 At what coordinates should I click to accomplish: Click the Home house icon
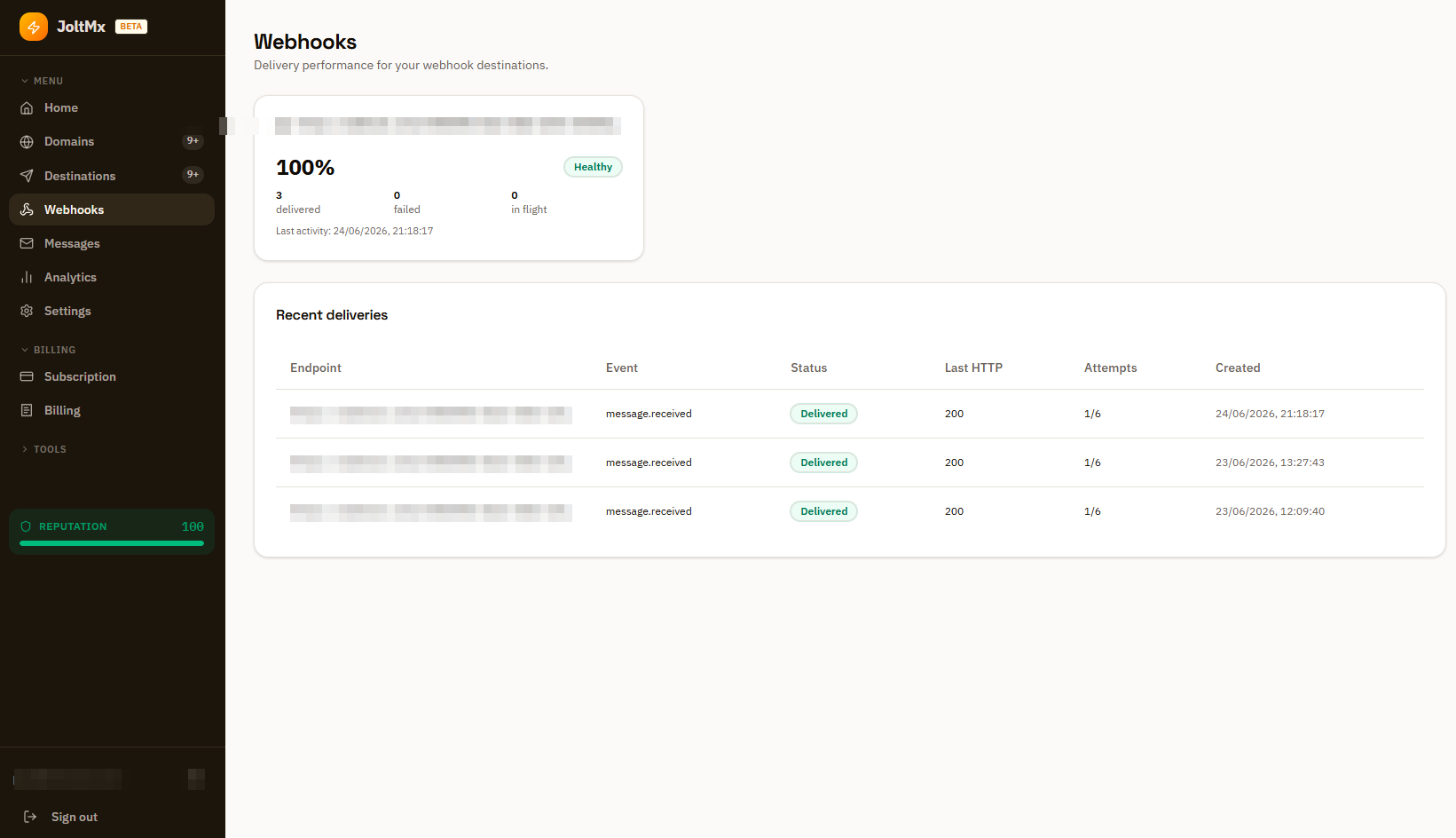pos(27,107)
